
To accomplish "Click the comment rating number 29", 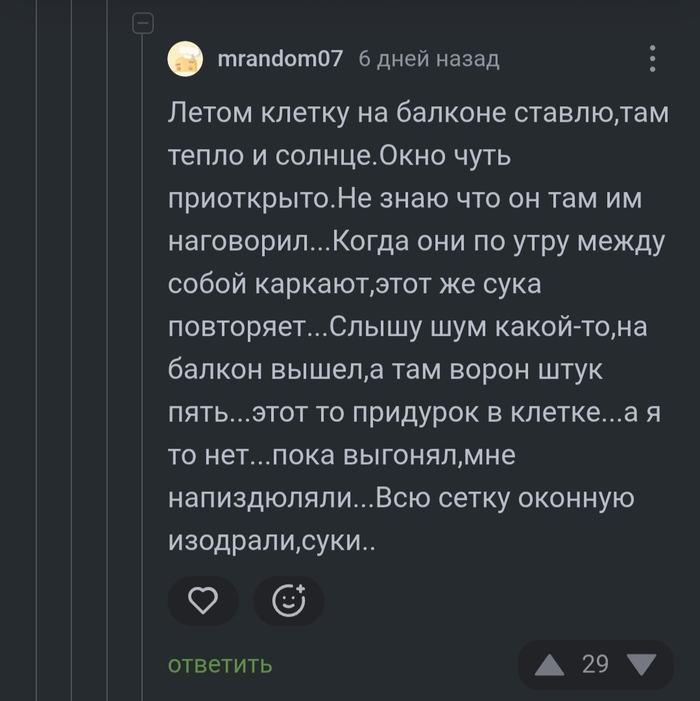I will click(x=595, y=664).
